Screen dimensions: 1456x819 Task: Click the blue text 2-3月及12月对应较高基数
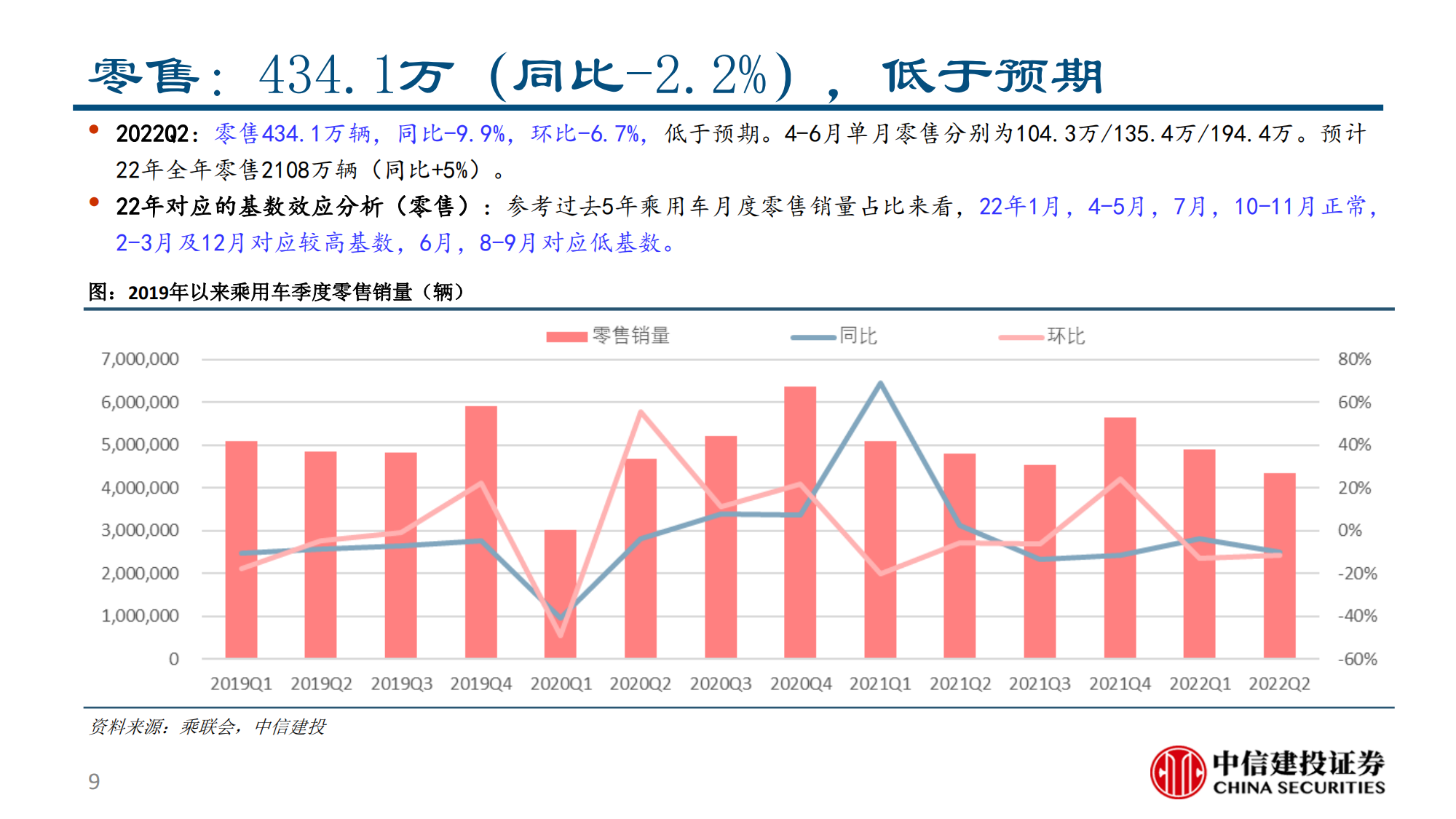tap(255, 243)
